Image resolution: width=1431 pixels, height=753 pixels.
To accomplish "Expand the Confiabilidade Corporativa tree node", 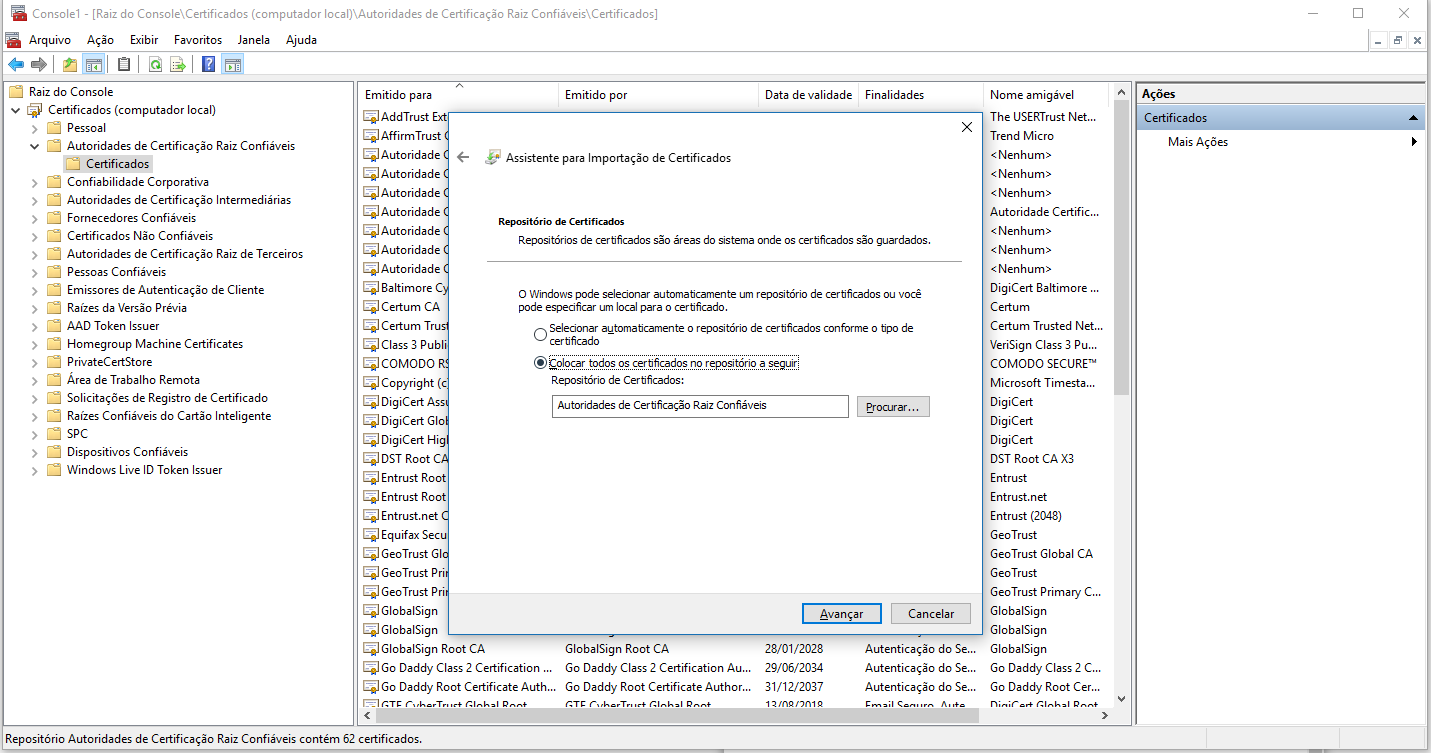I will click(x=34, y=182).
